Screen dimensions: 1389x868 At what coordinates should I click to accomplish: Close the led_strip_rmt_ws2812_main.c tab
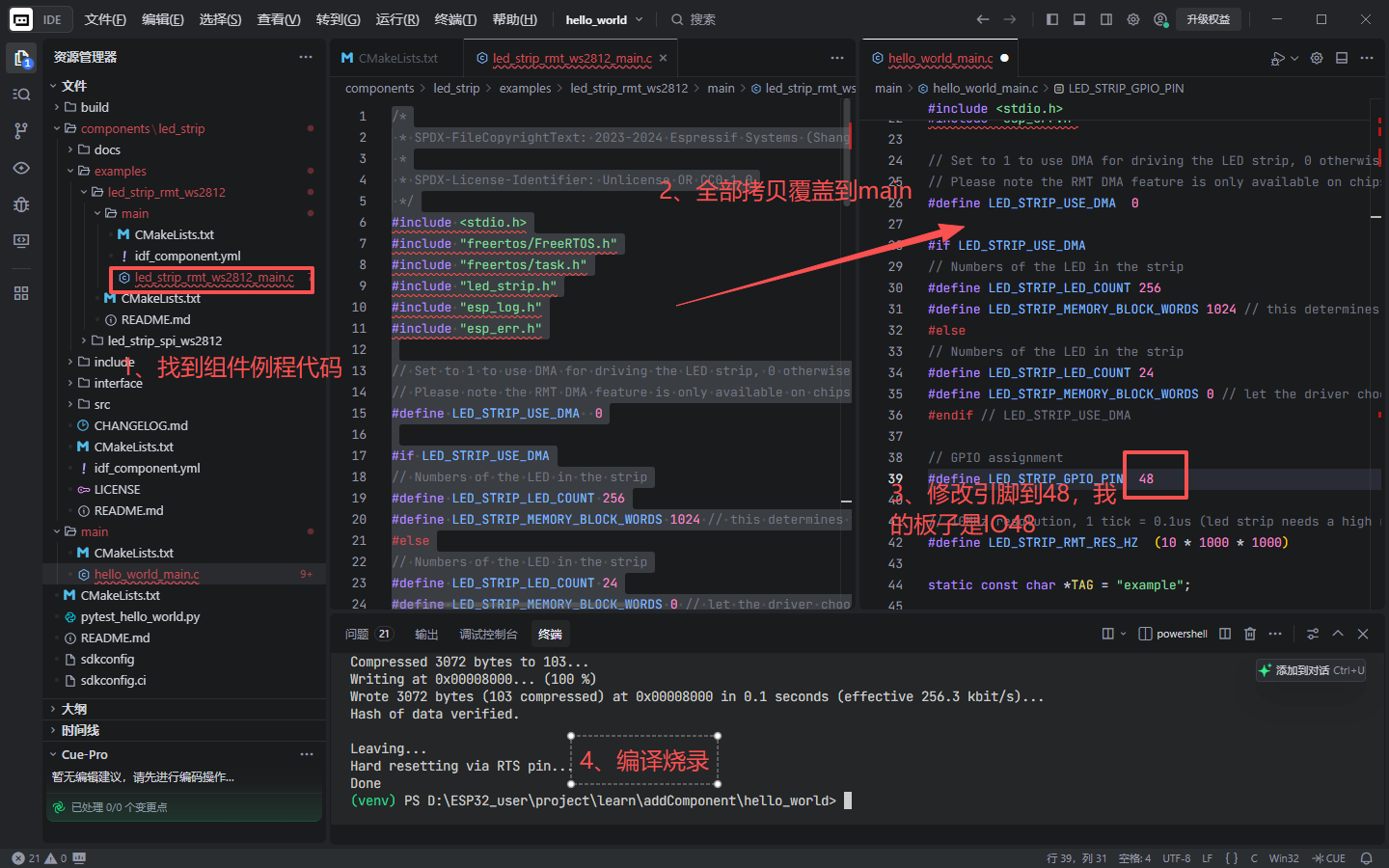663,59
